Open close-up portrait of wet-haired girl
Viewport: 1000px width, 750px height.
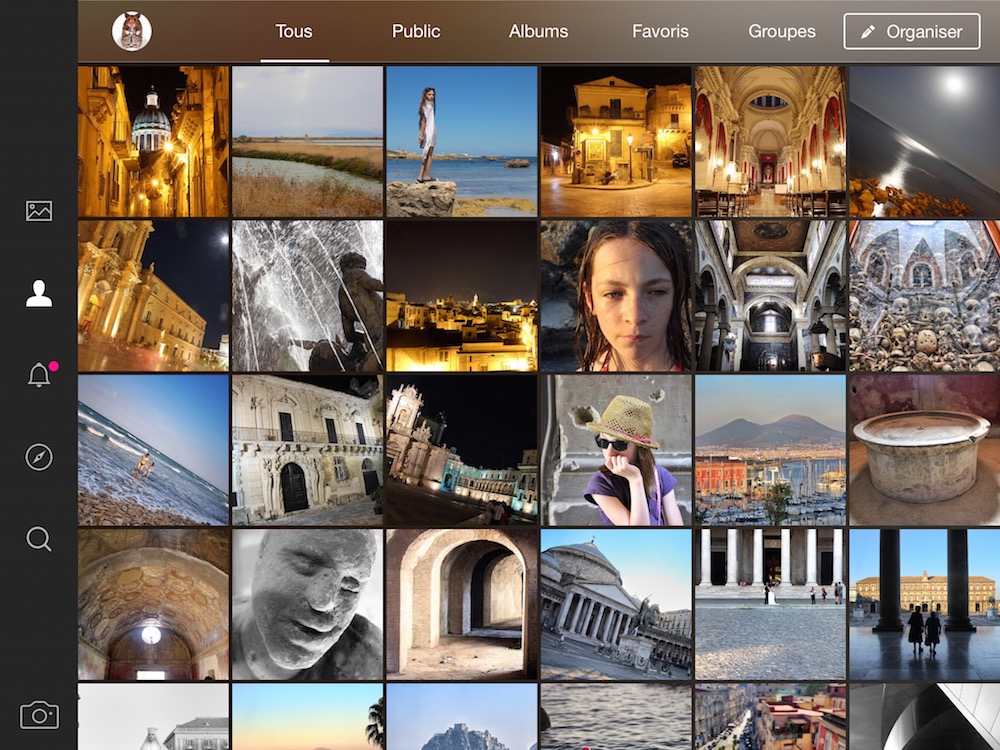click(x=616, y=296)
